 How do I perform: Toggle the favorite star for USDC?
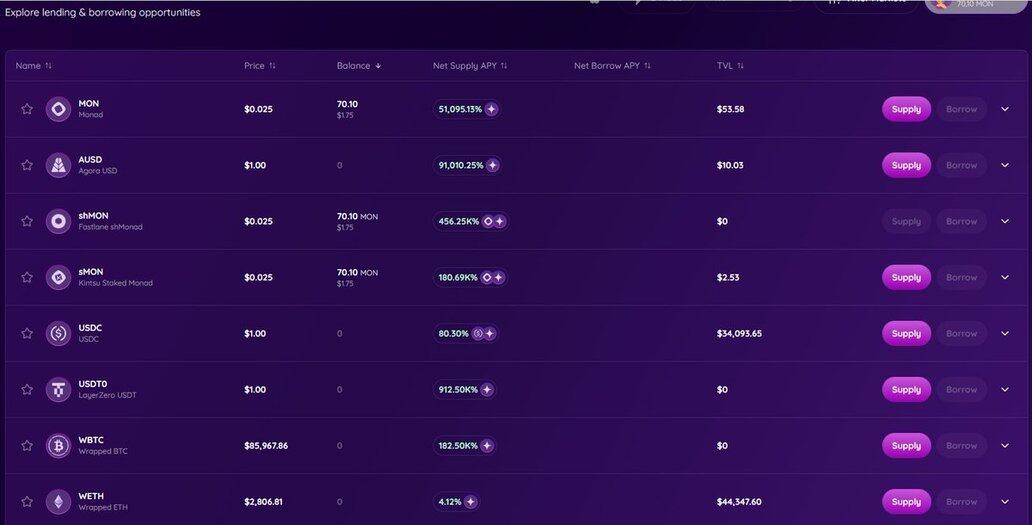pyautogui.click(x=27, y=333)
